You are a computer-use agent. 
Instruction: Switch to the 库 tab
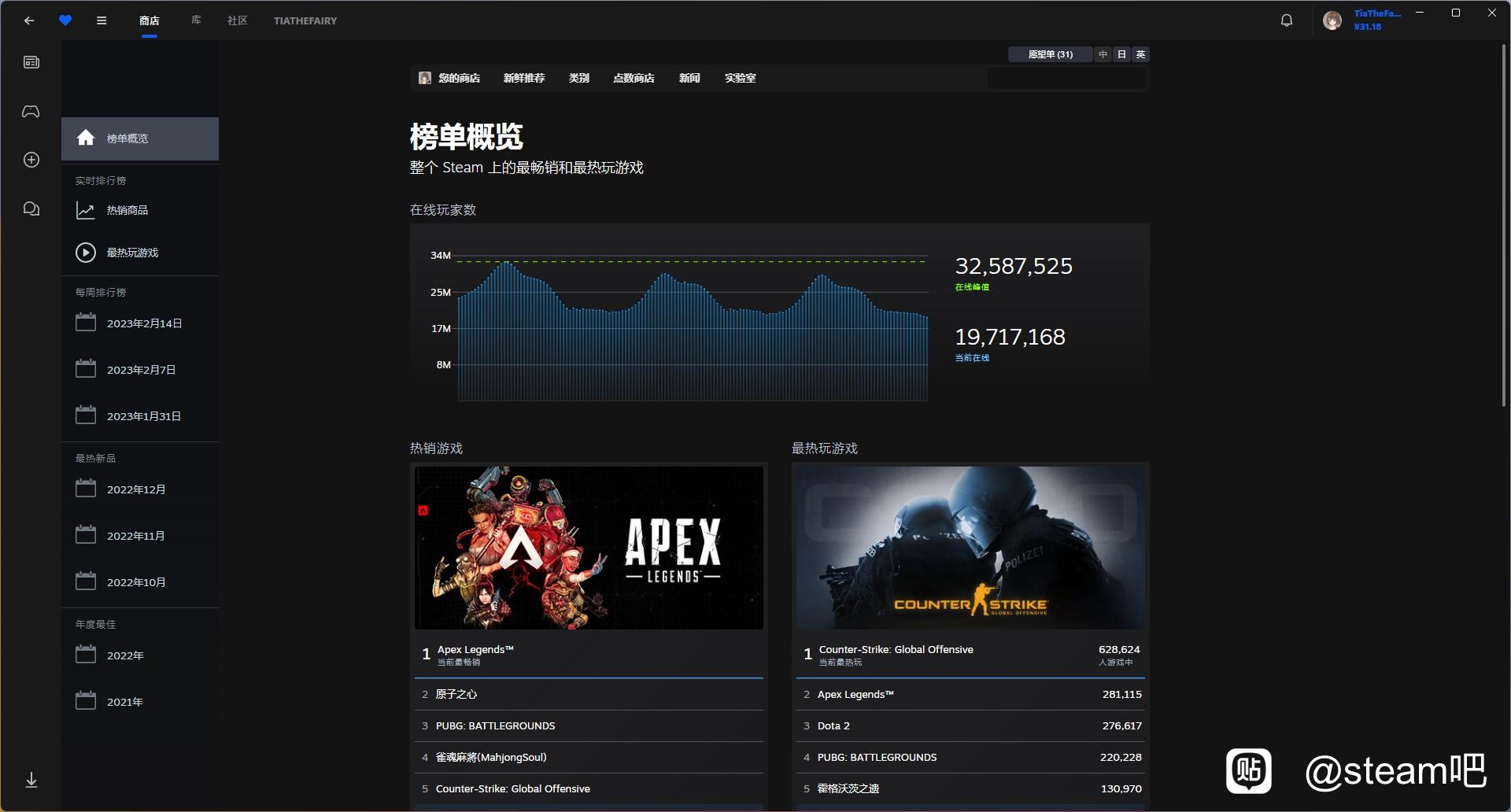click(196, 20)
